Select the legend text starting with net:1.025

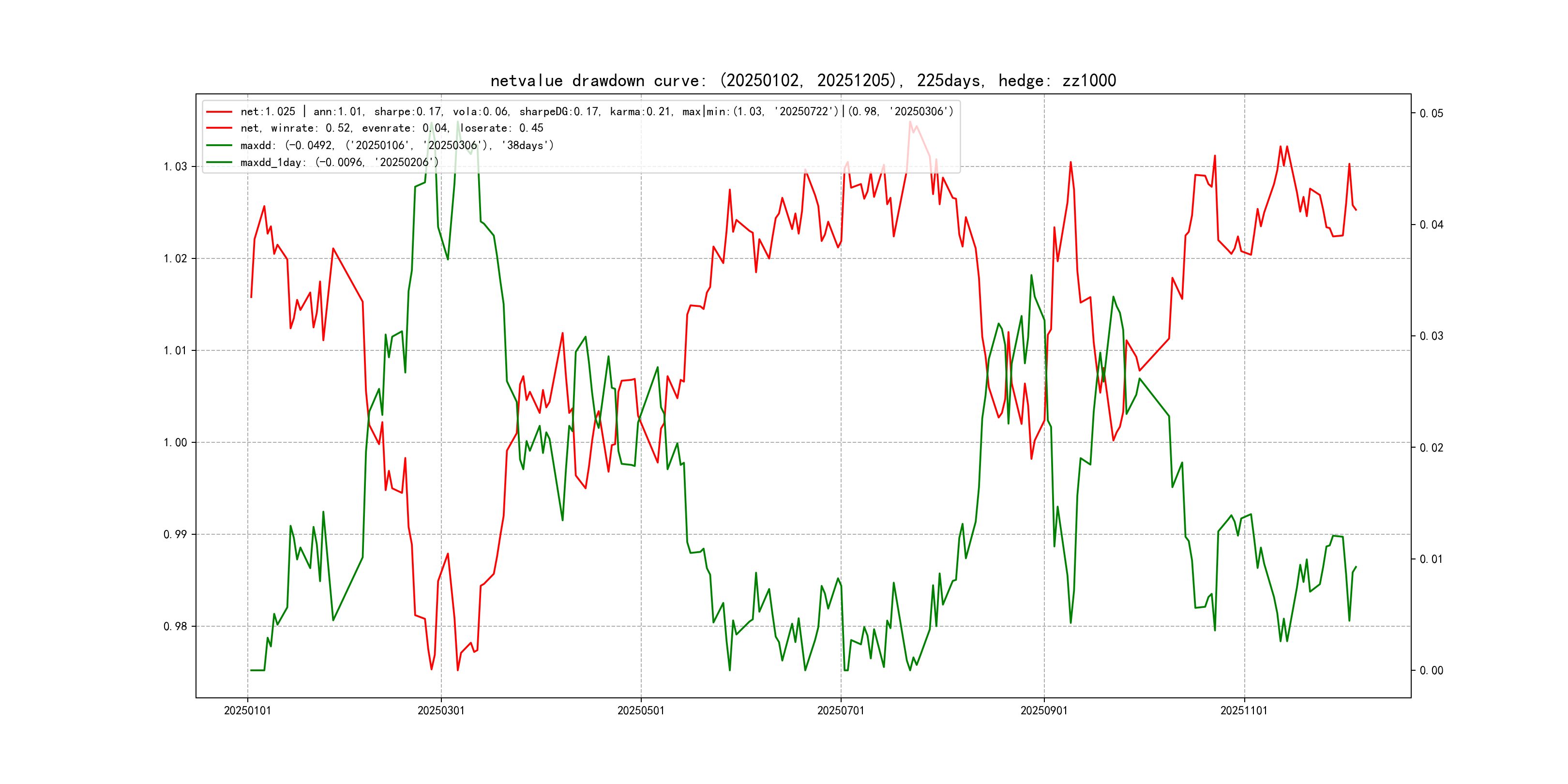tap(597, 111)
